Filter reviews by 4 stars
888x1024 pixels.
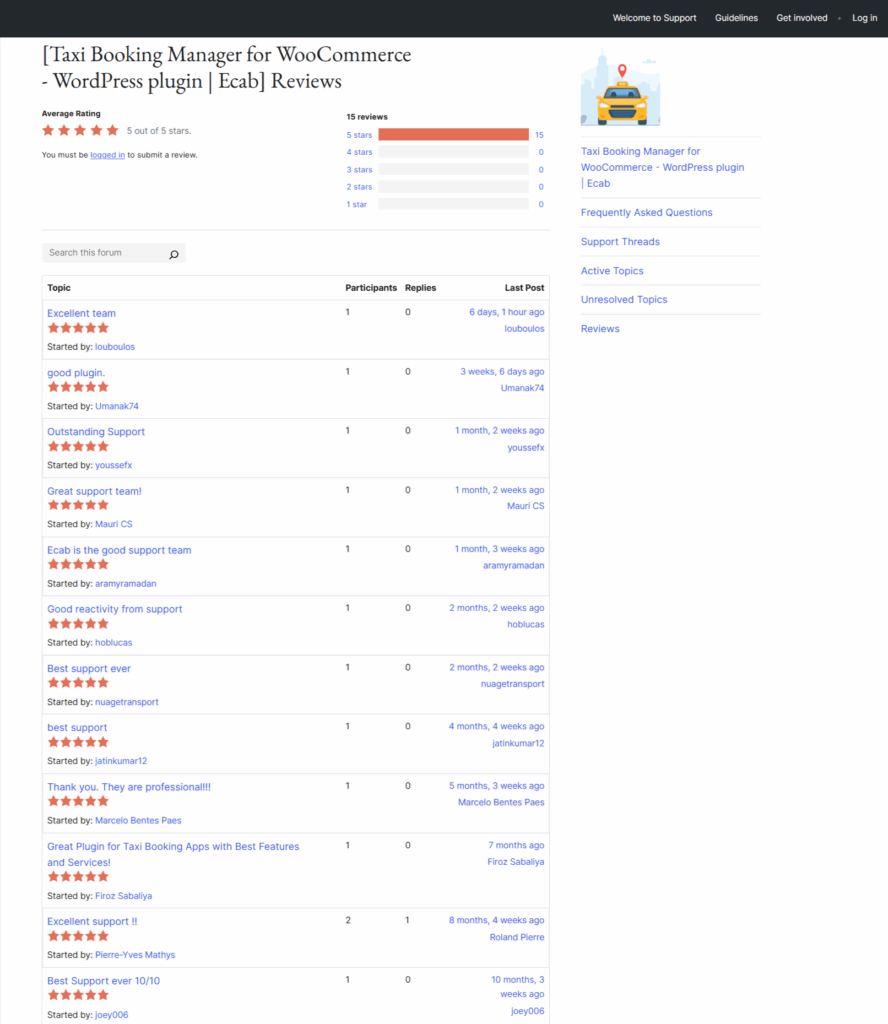[359, 152]
